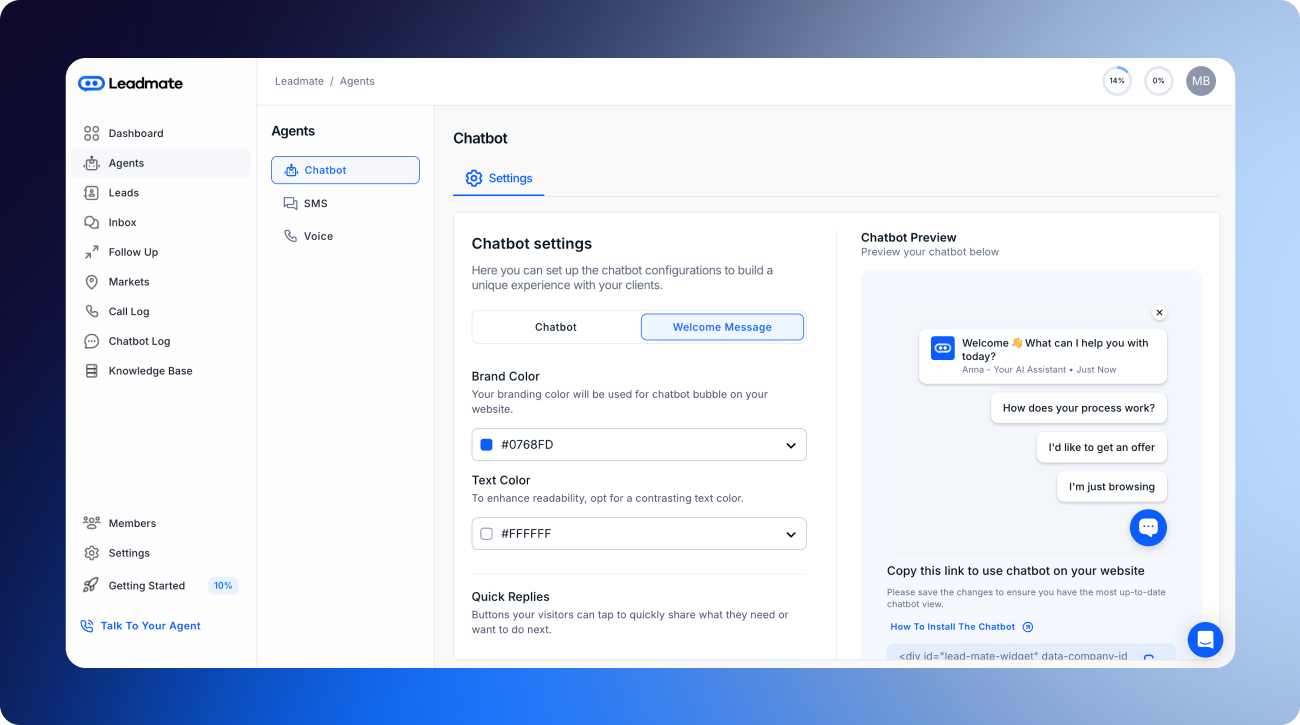Image resolution: width=1300 pixels, height=725 pixels.
Task: Open the Settings tab under Chatbot
Action: [499, 178]
